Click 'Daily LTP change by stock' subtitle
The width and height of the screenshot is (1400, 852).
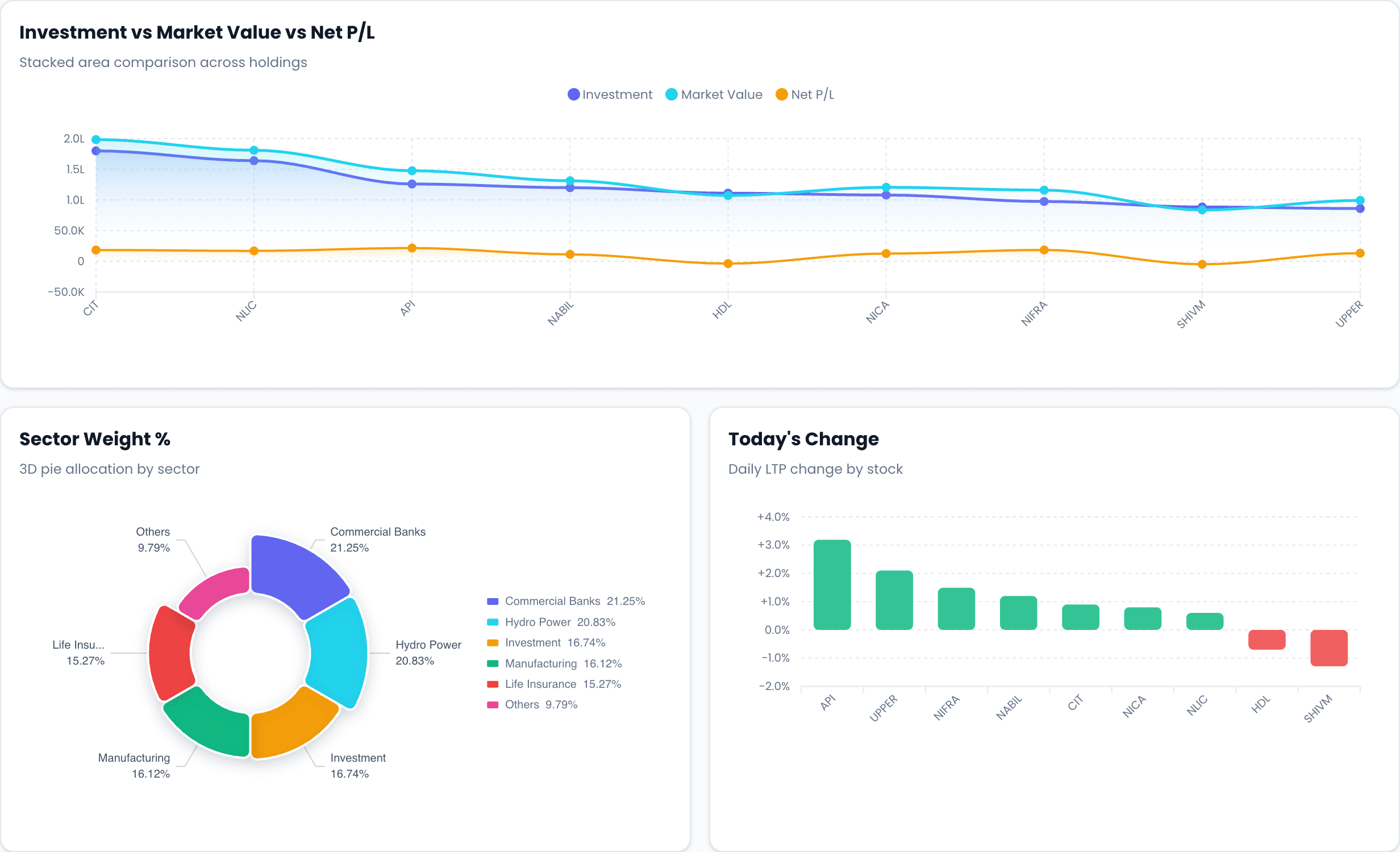click(815, 469)
